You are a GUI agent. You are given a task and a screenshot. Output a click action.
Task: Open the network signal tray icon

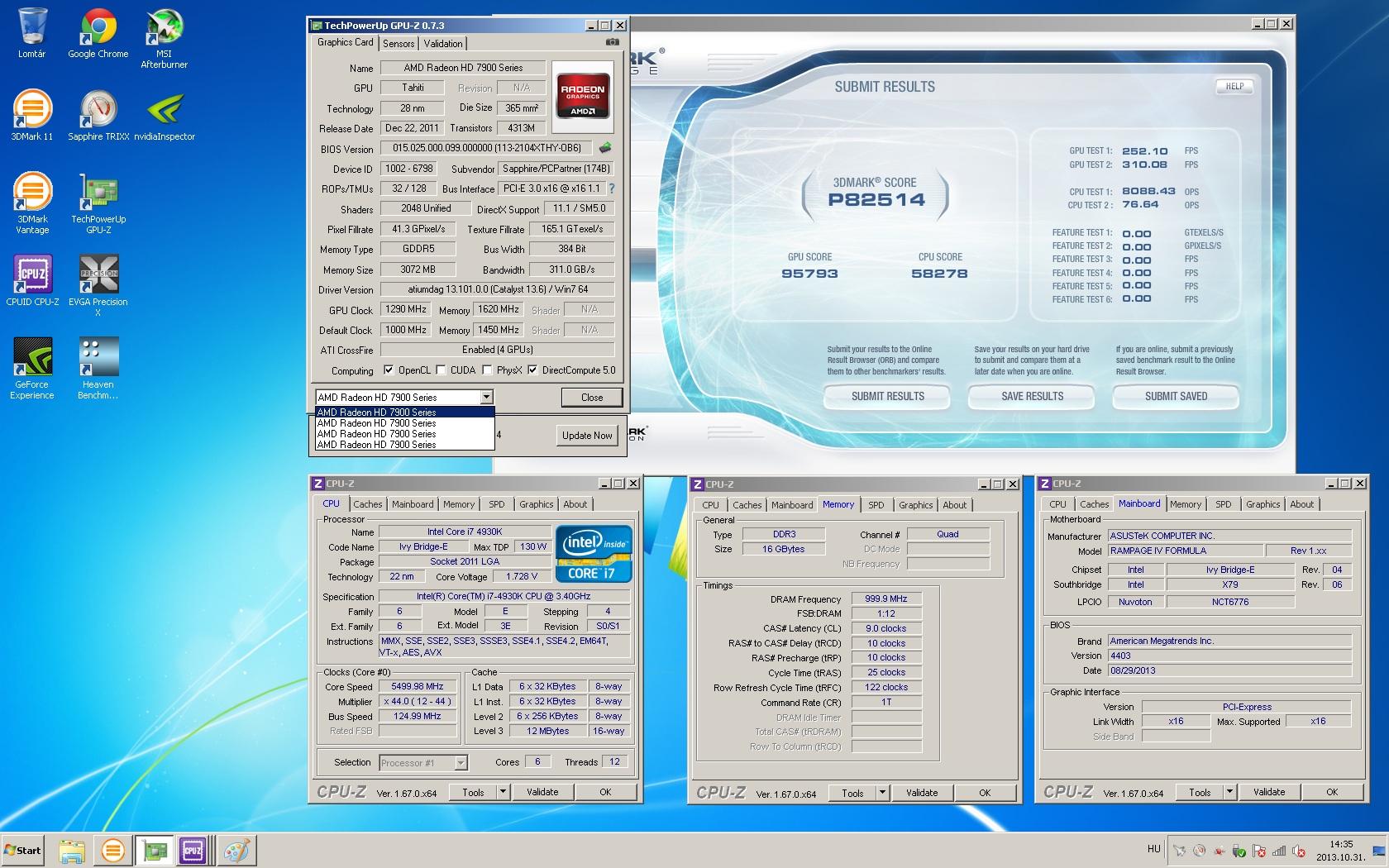click(x=1279, y=850)
